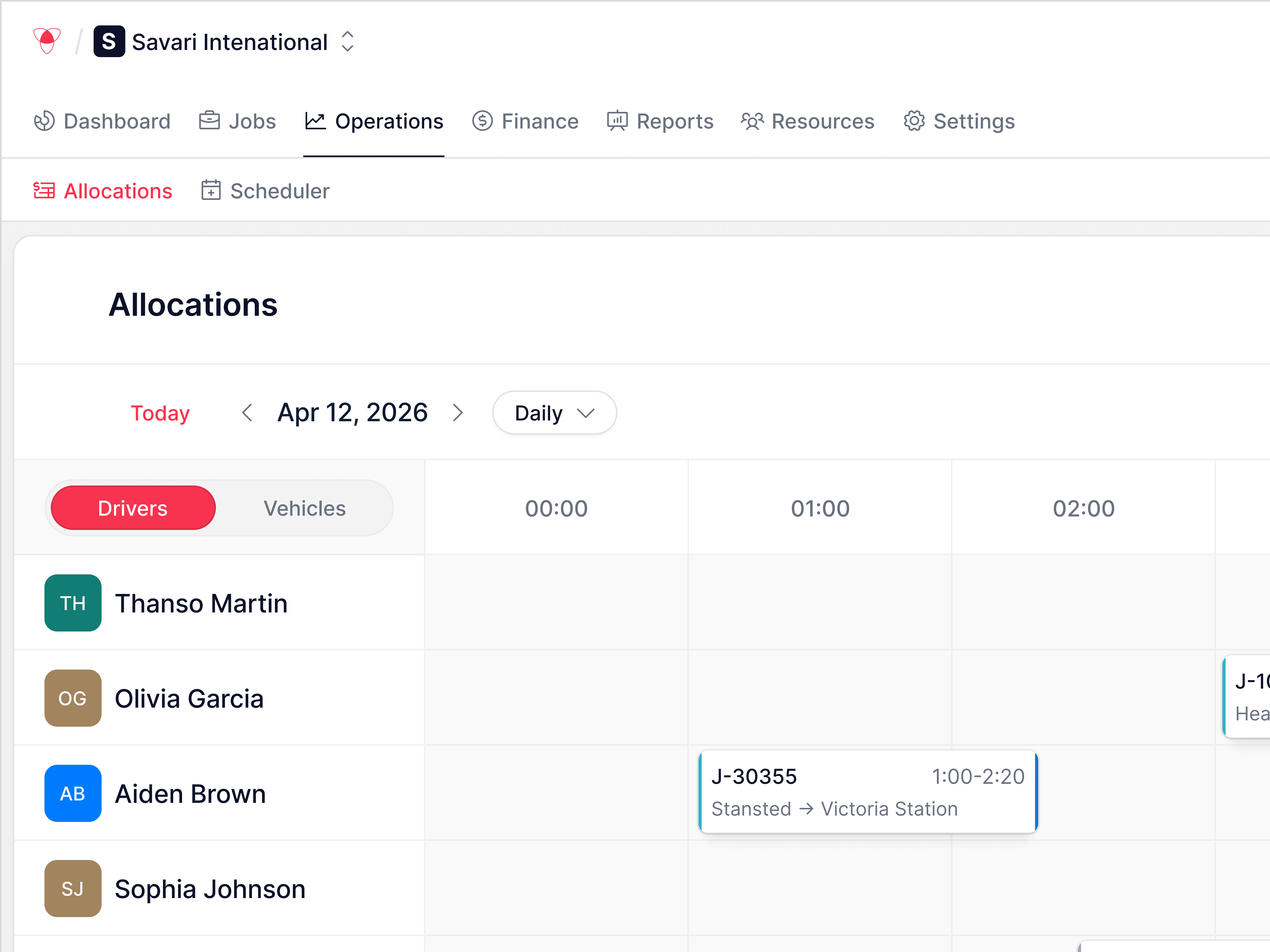
Task: Click the Resources people group icon
Action: click(x=752, y=121)
